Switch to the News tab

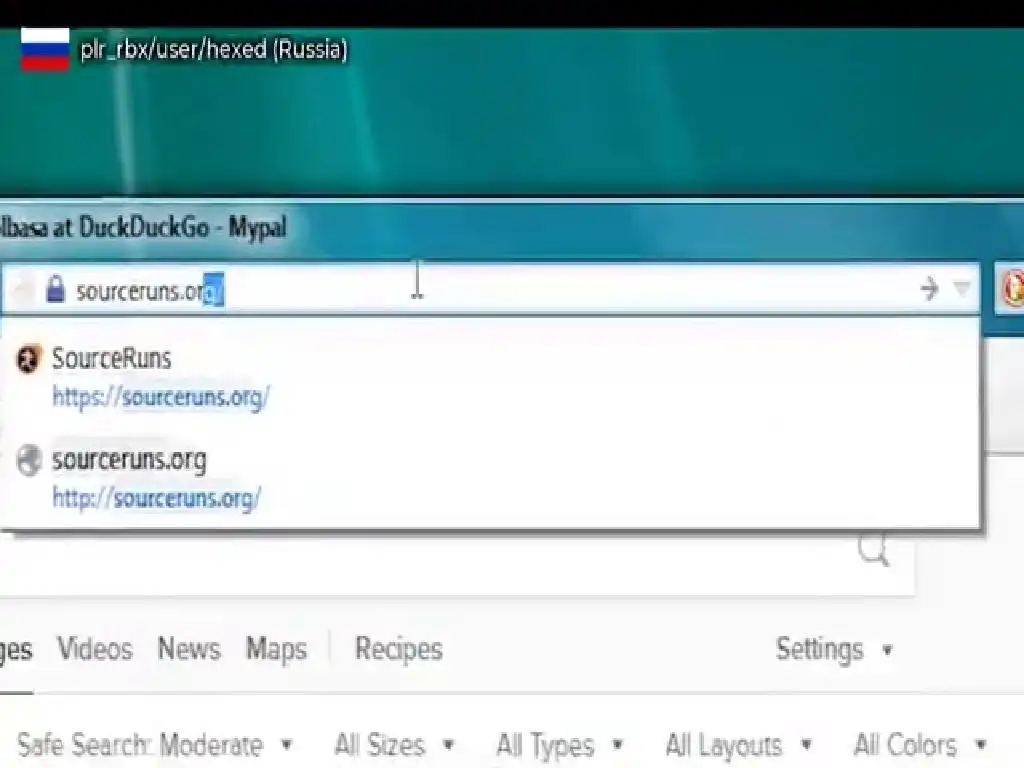(189, 649)
